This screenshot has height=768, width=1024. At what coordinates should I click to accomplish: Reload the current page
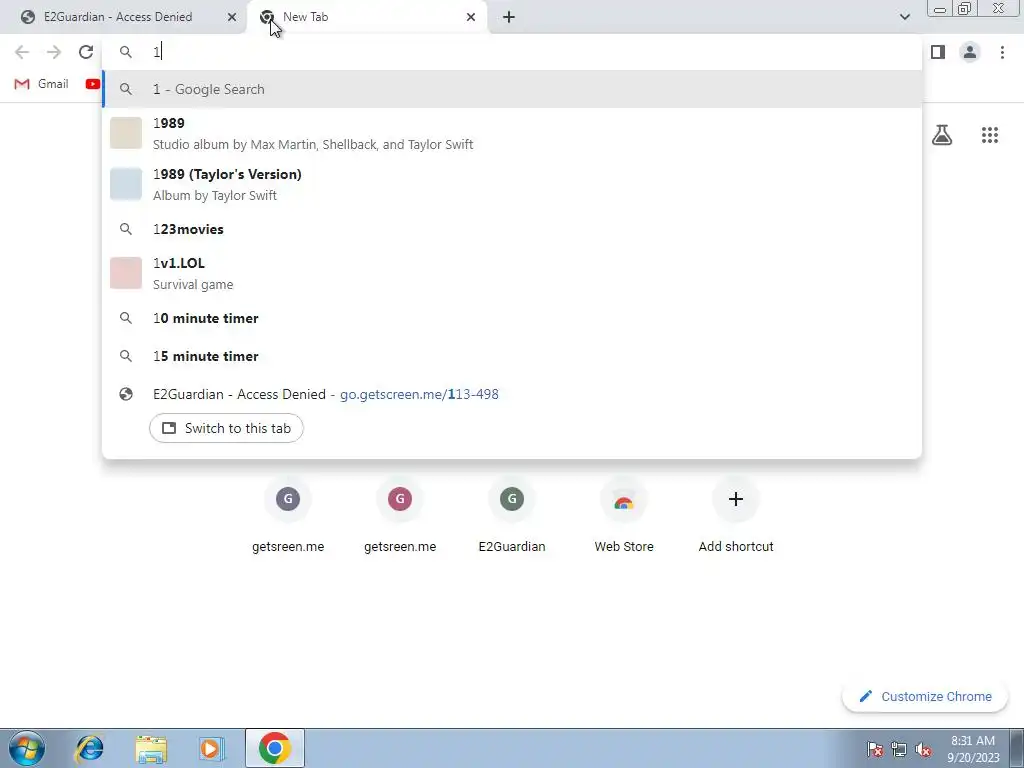pyautogui.click(x=86, y=52)
